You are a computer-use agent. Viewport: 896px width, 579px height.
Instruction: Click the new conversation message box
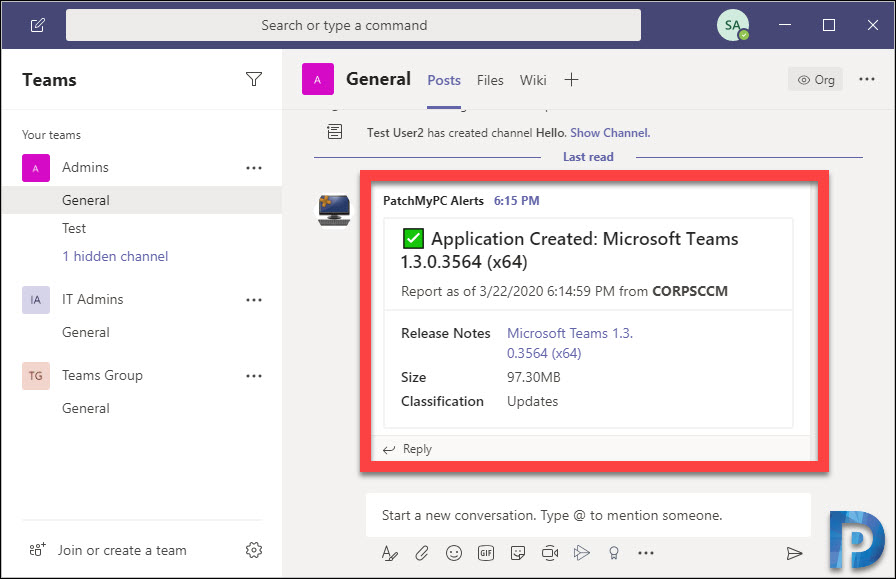588,515
